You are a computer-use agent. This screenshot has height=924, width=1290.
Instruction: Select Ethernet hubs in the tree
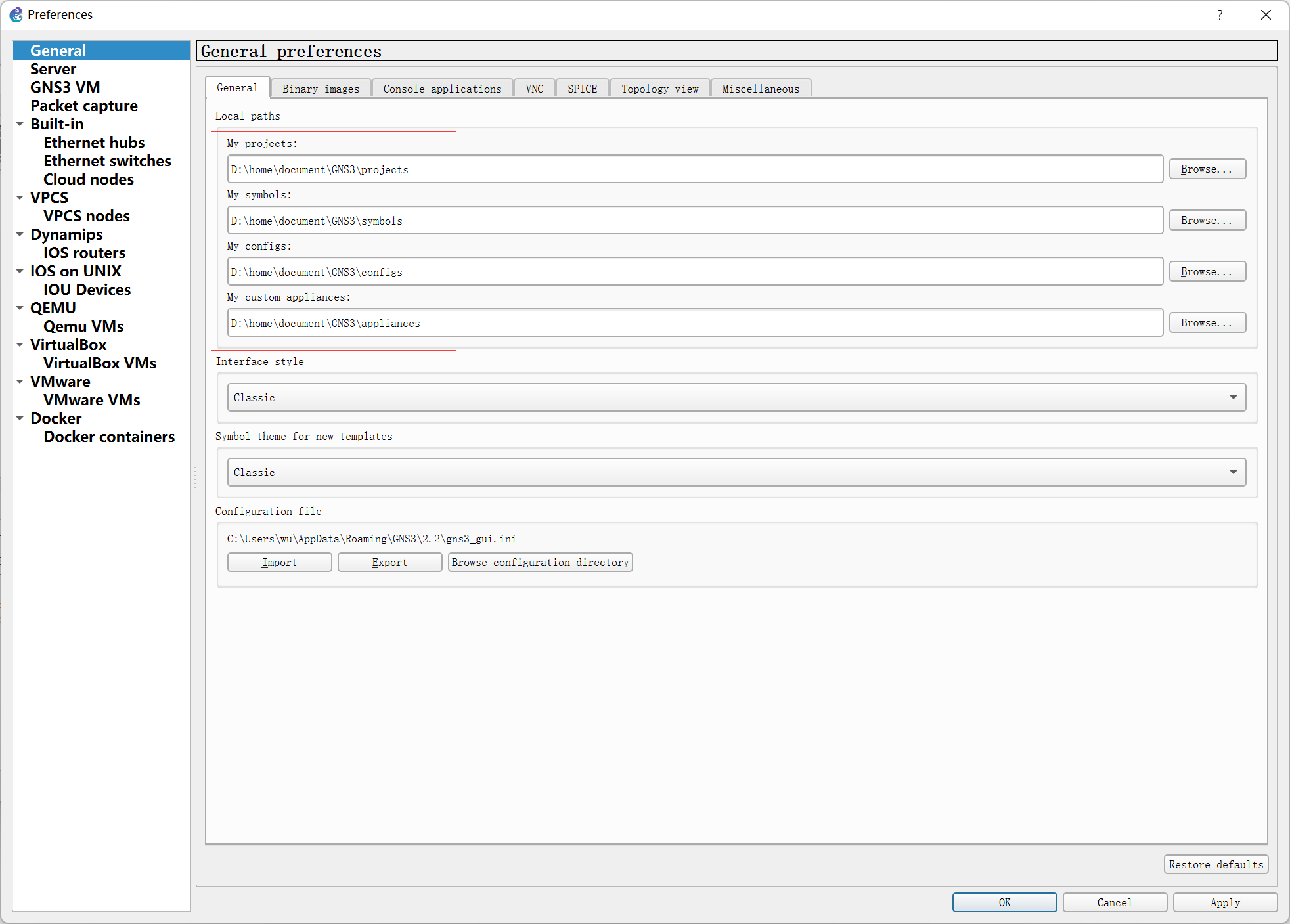[94, 143]
